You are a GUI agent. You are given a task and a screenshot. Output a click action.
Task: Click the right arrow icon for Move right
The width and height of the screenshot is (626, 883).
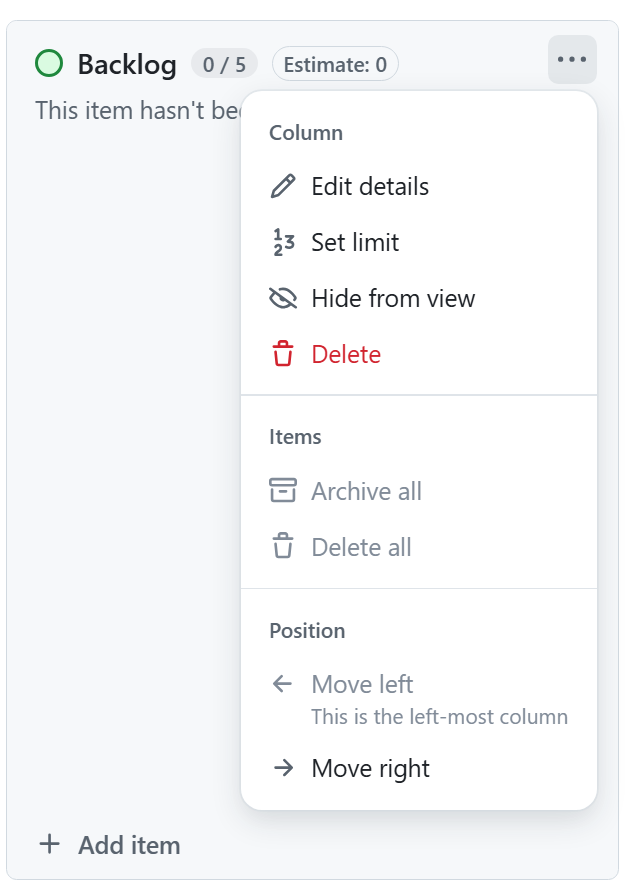tap(283, 768)
